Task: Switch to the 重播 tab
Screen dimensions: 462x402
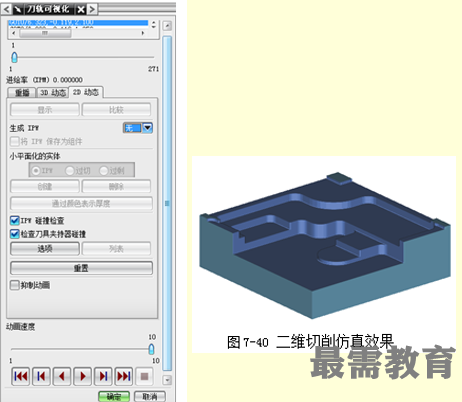Action: point(22,93)
